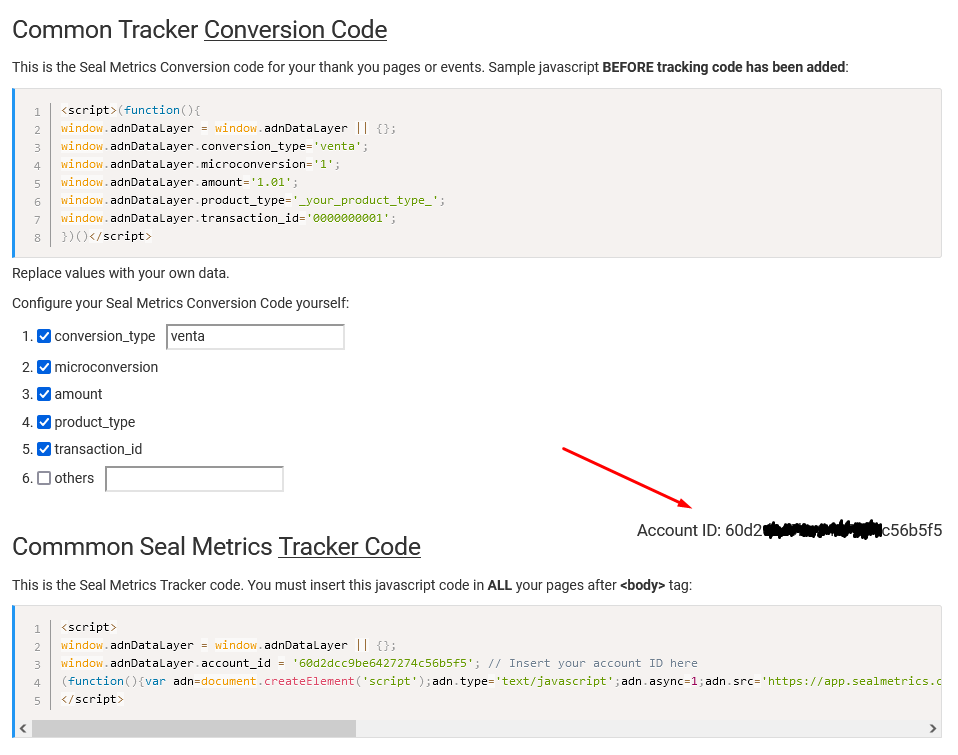Image resolution: width=958 pixels, height=755 pixels.
Task: Click the transaction_id='0000000001' code line
Action: (229, 218)
